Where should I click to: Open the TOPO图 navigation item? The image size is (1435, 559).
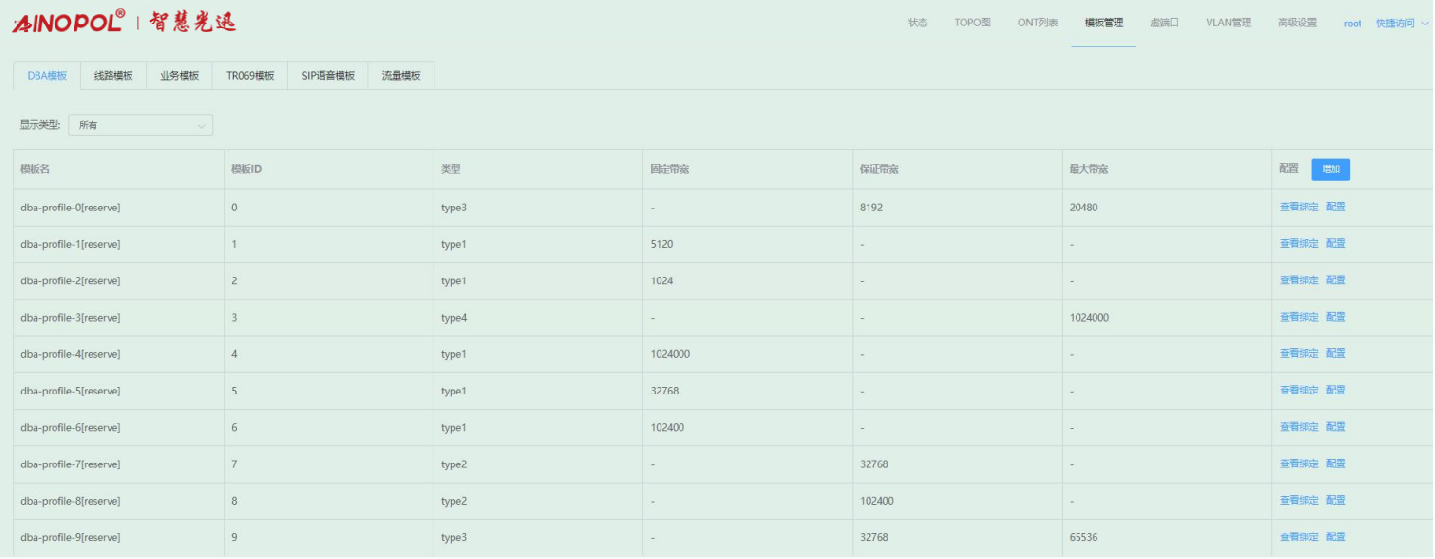972,23
